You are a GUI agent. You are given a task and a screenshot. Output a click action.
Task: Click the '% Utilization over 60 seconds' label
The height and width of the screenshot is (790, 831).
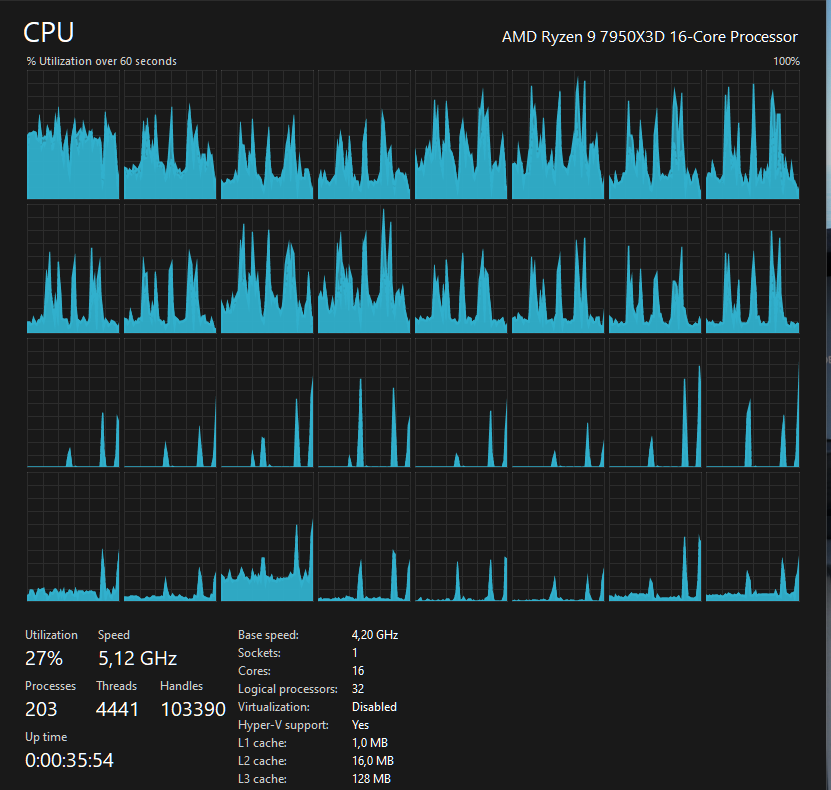point(102,61)
